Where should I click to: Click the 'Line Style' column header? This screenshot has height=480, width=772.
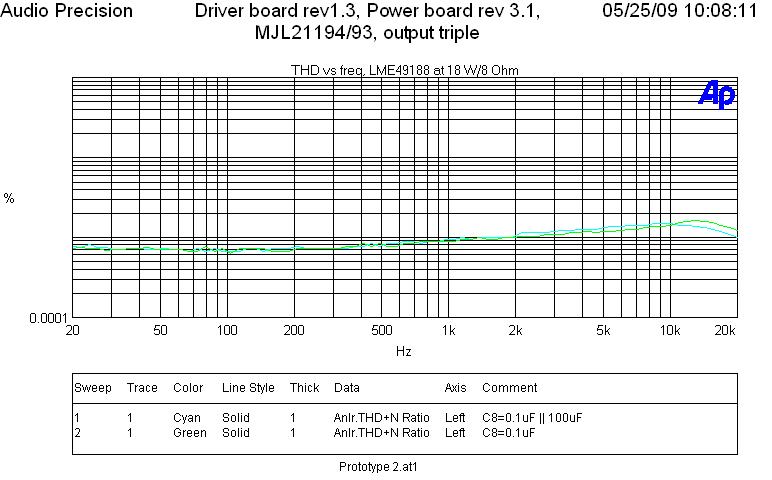[248, 388]
